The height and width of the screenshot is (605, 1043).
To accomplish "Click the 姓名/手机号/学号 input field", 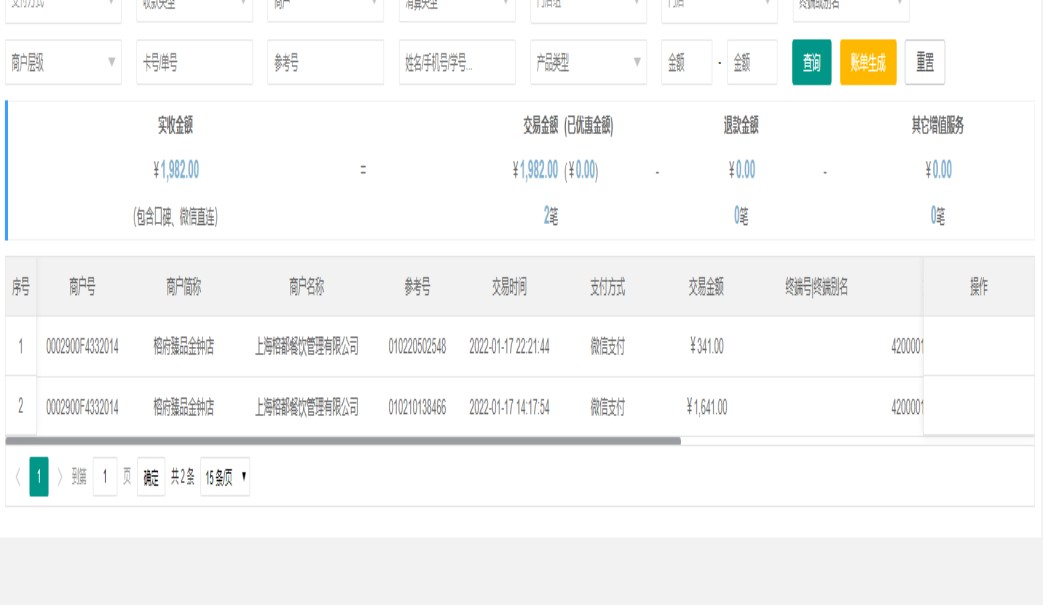I will [457, 63].
